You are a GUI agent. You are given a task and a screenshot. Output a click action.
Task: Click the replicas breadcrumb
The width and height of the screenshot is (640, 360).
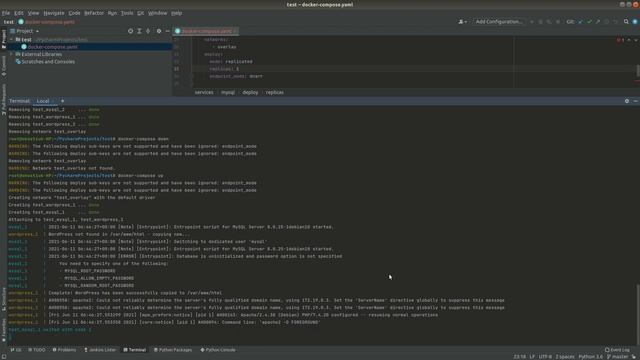tap(275, 92)
